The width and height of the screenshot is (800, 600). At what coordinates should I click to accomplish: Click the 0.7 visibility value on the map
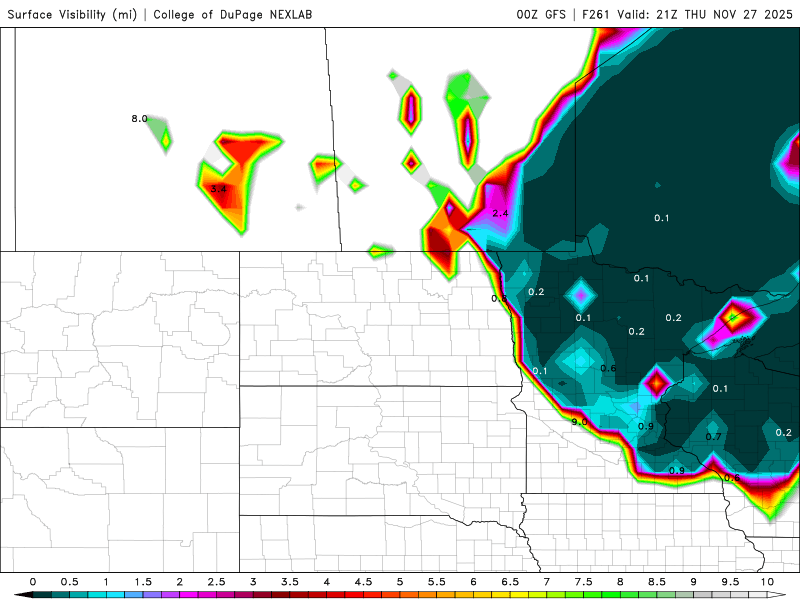(x=713, y=437)
